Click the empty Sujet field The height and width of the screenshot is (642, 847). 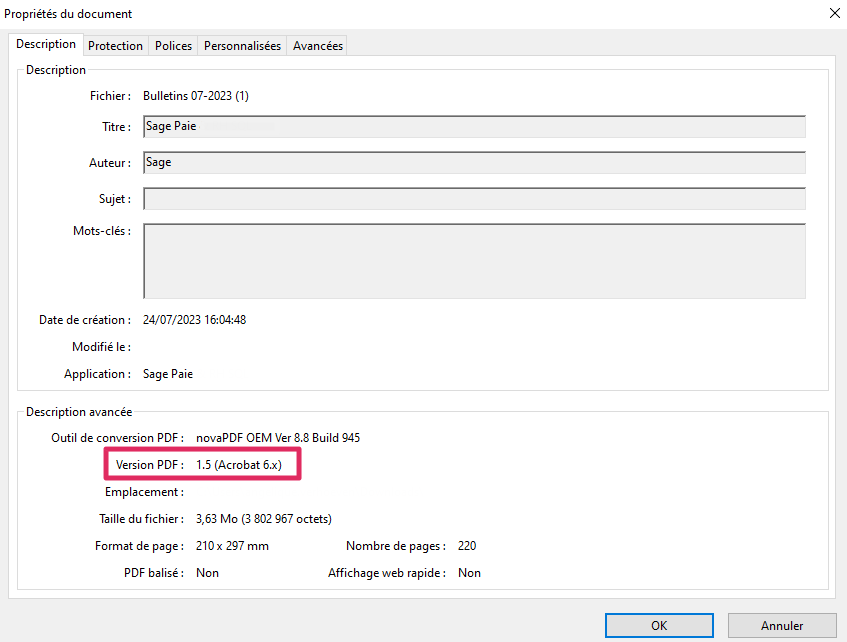click(474, 199)
